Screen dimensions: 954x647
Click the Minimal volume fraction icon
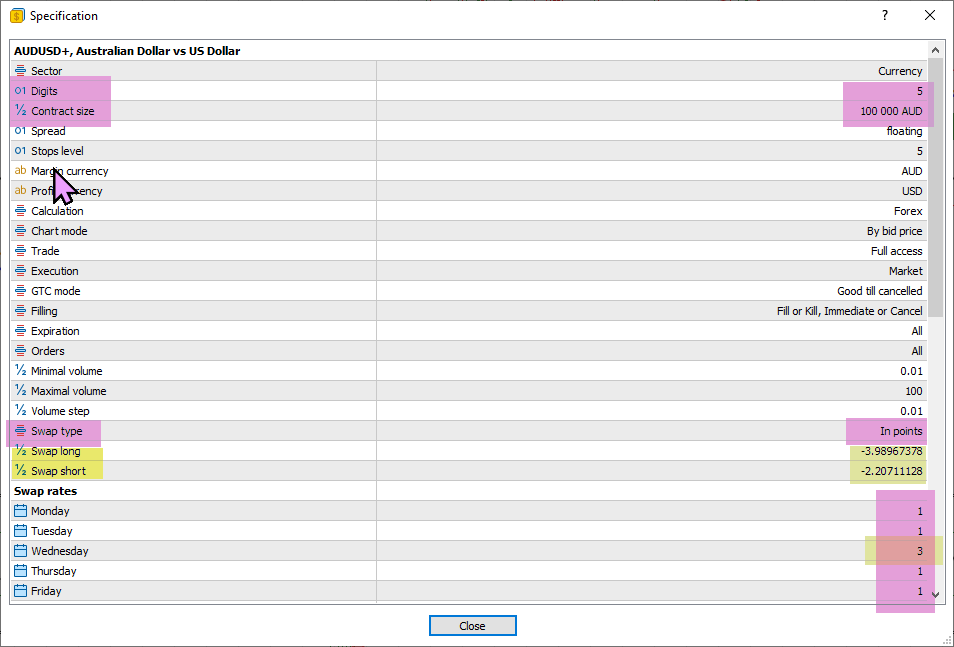[20, 371]
